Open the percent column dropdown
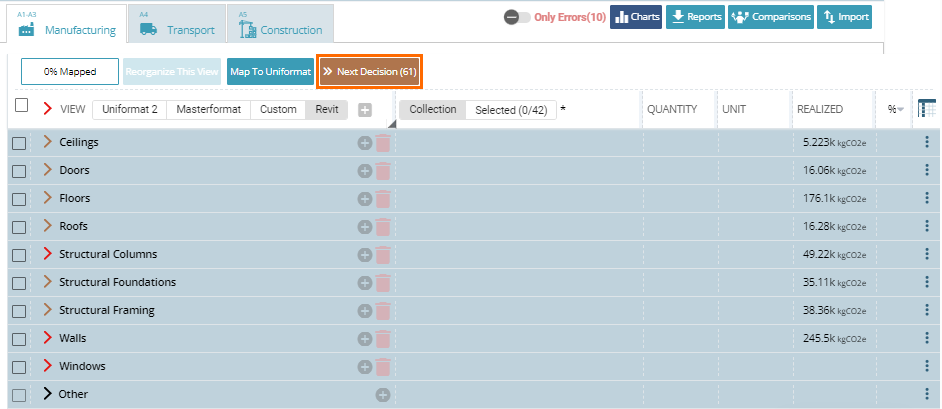 tap(894, 109)
